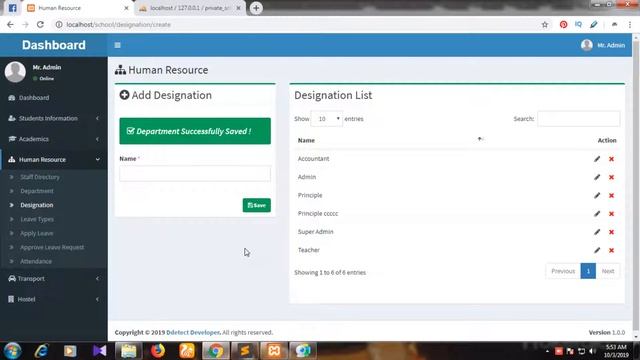Open Apply Leave submenu item
The height and width of the screenshot is (360, 640).
(x=36, y=233)
